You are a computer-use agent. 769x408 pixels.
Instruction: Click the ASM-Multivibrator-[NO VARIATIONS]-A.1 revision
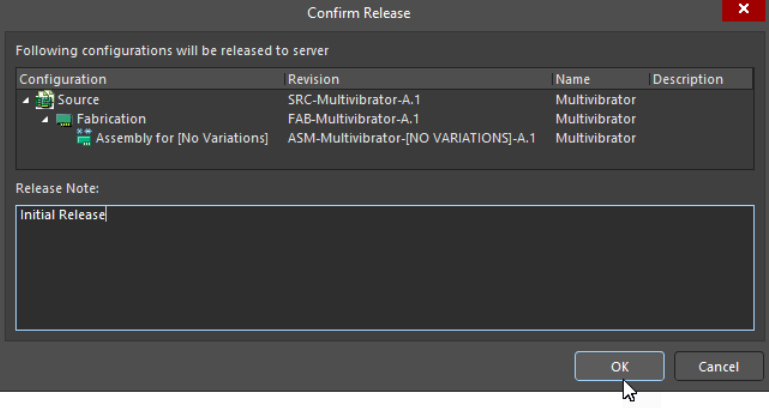(411, 138)
